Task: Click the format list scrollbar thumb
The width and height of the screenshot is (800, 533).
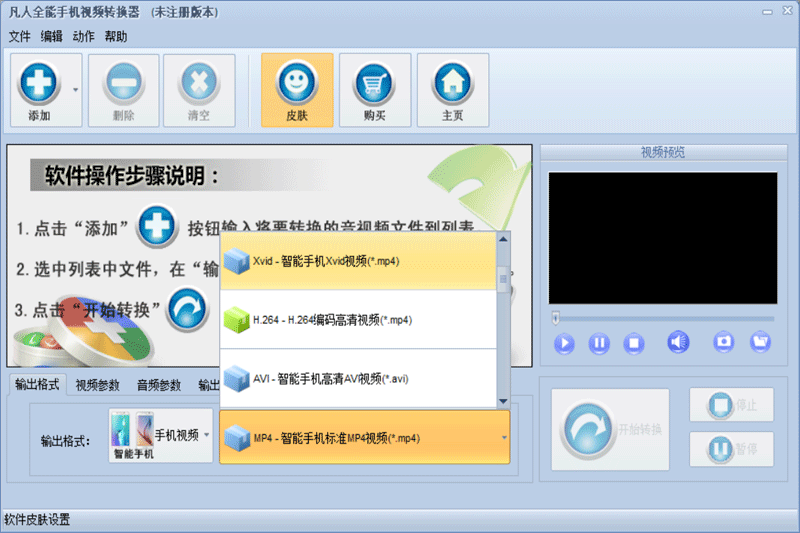Action: click(503, 279)
